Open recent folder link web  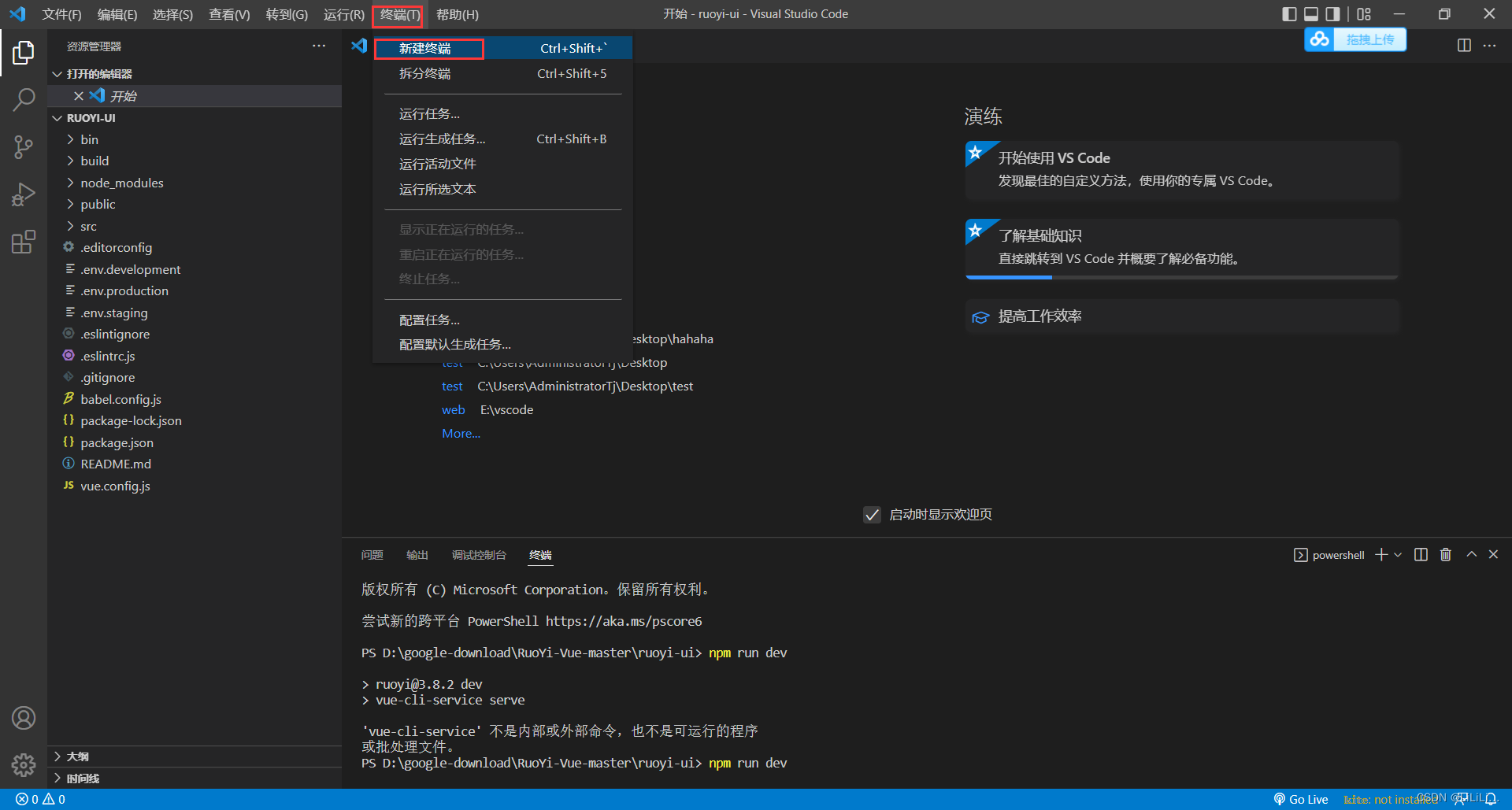[x=454, y=410]
